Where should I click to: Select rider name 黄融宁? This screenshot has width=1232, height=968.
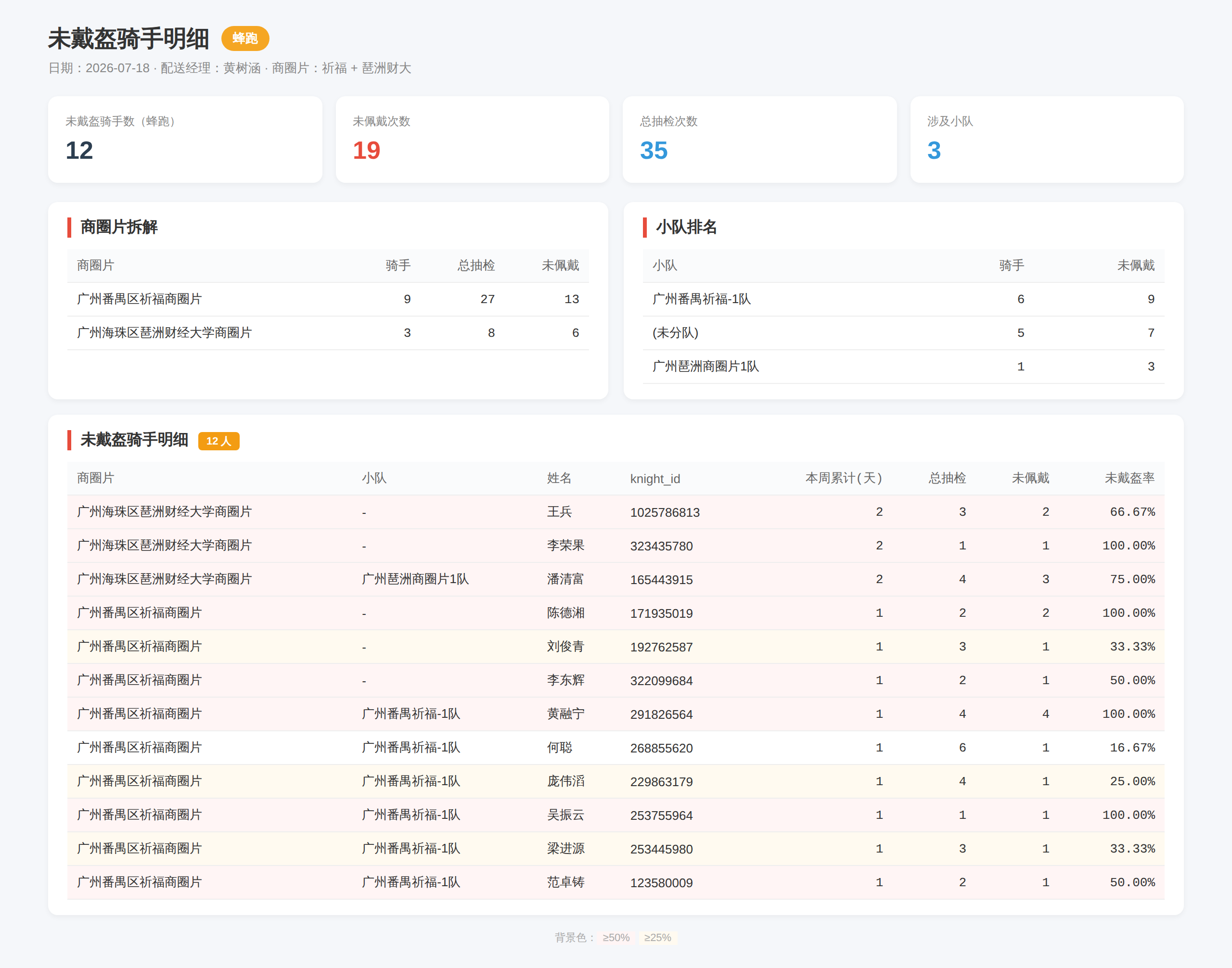565,714
